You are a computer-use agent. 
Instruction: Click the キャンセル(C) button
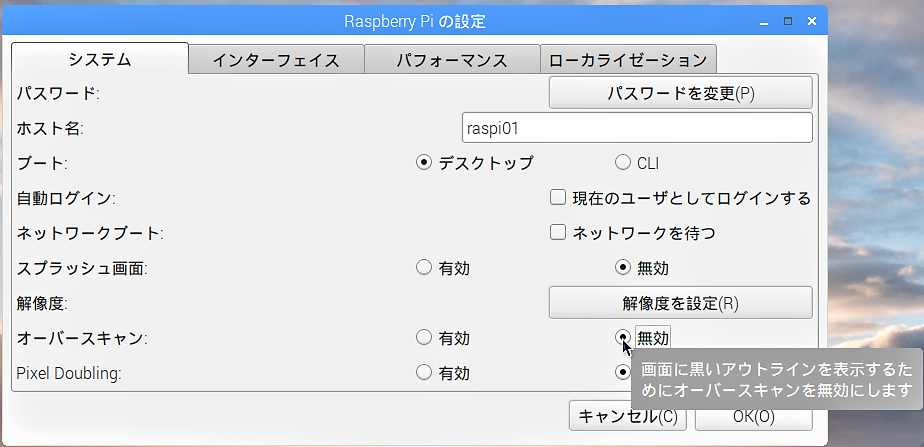point(628,416)
